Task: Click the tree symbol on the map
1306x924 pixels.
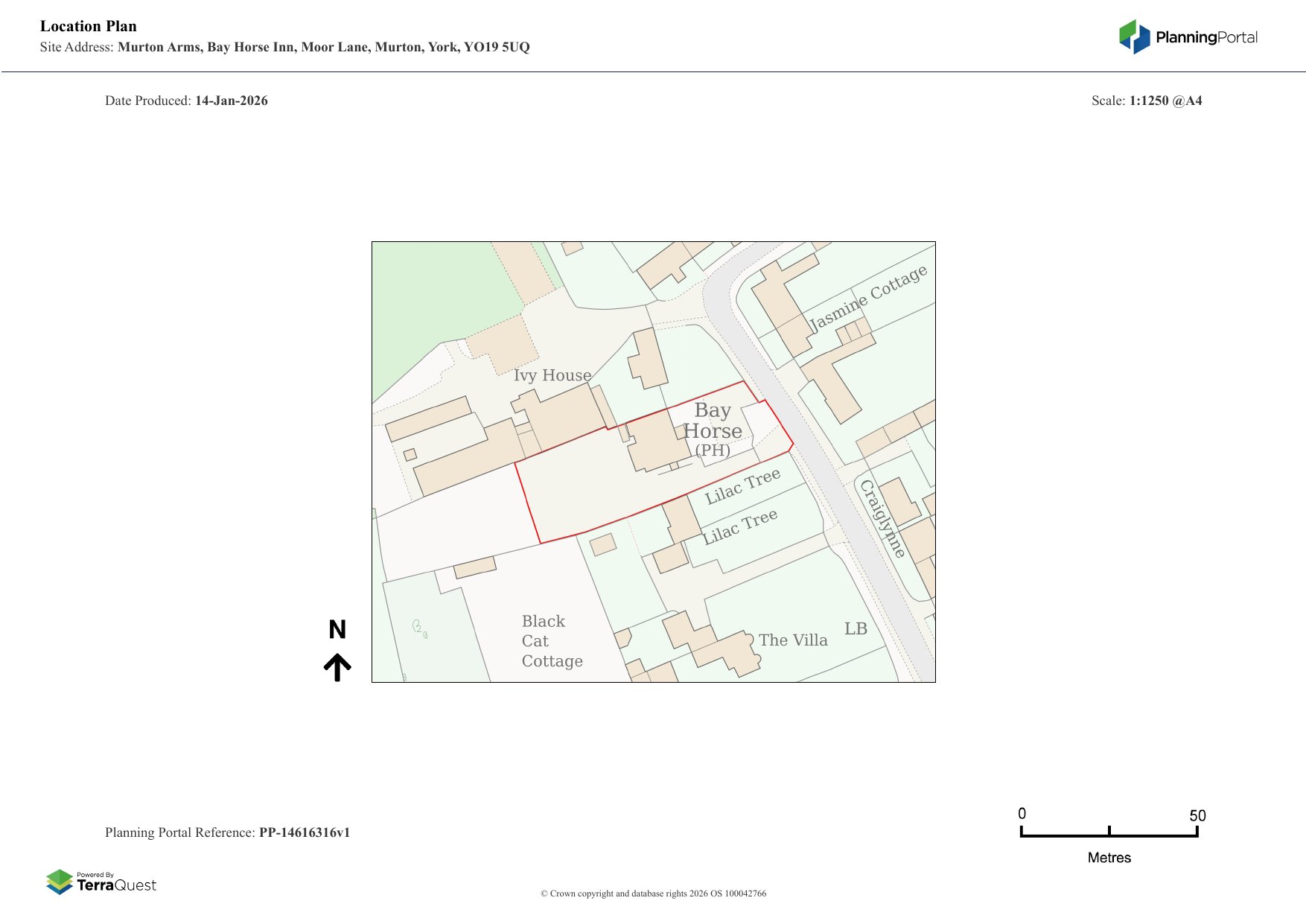Action: [419, 628]
